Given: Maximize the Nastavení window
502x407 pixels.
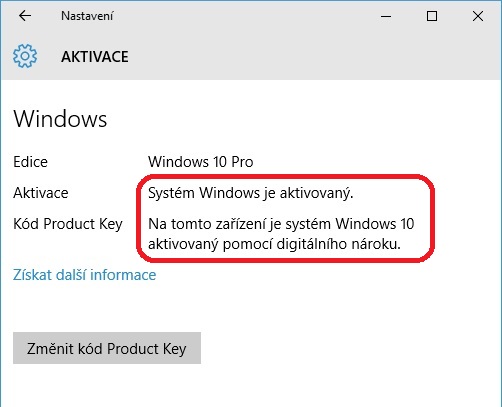Looking at the screenshot, I should 432,16.
